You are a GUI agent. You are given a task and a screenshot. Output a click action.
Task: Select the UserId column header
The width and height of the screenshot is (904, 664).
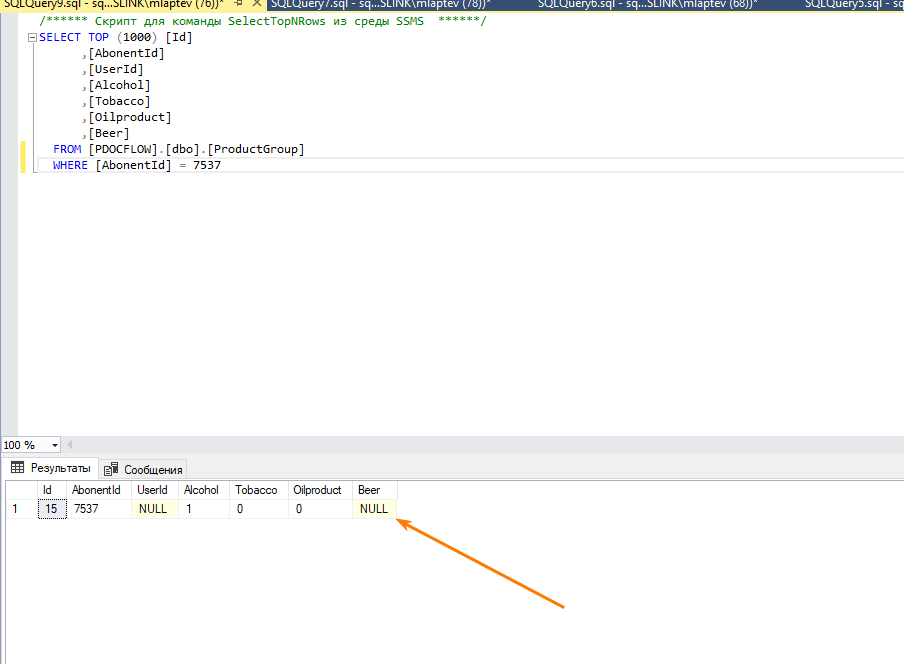tap(155, 490)
